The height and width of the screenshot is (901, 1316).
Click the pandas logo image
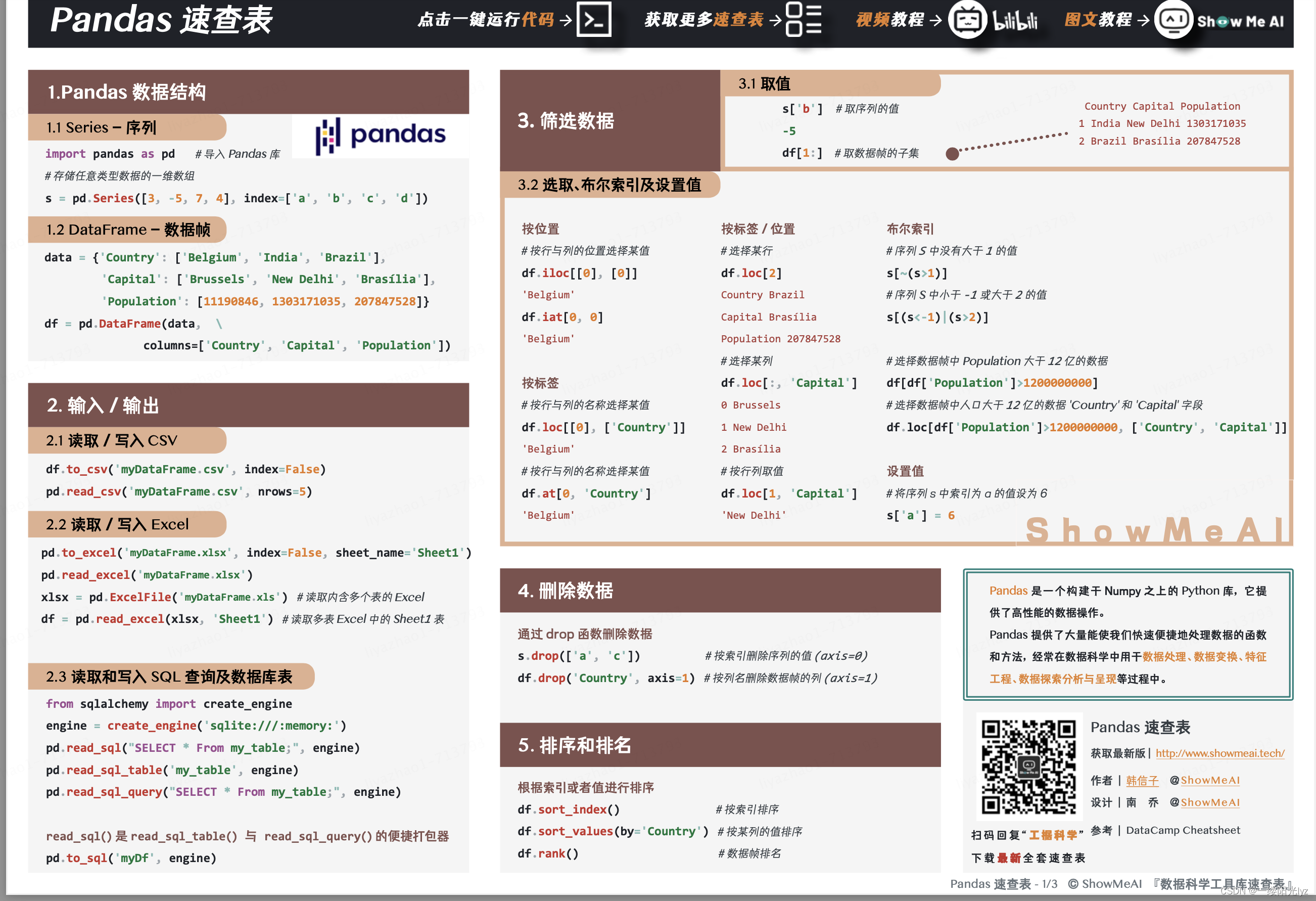click(381, 136)
